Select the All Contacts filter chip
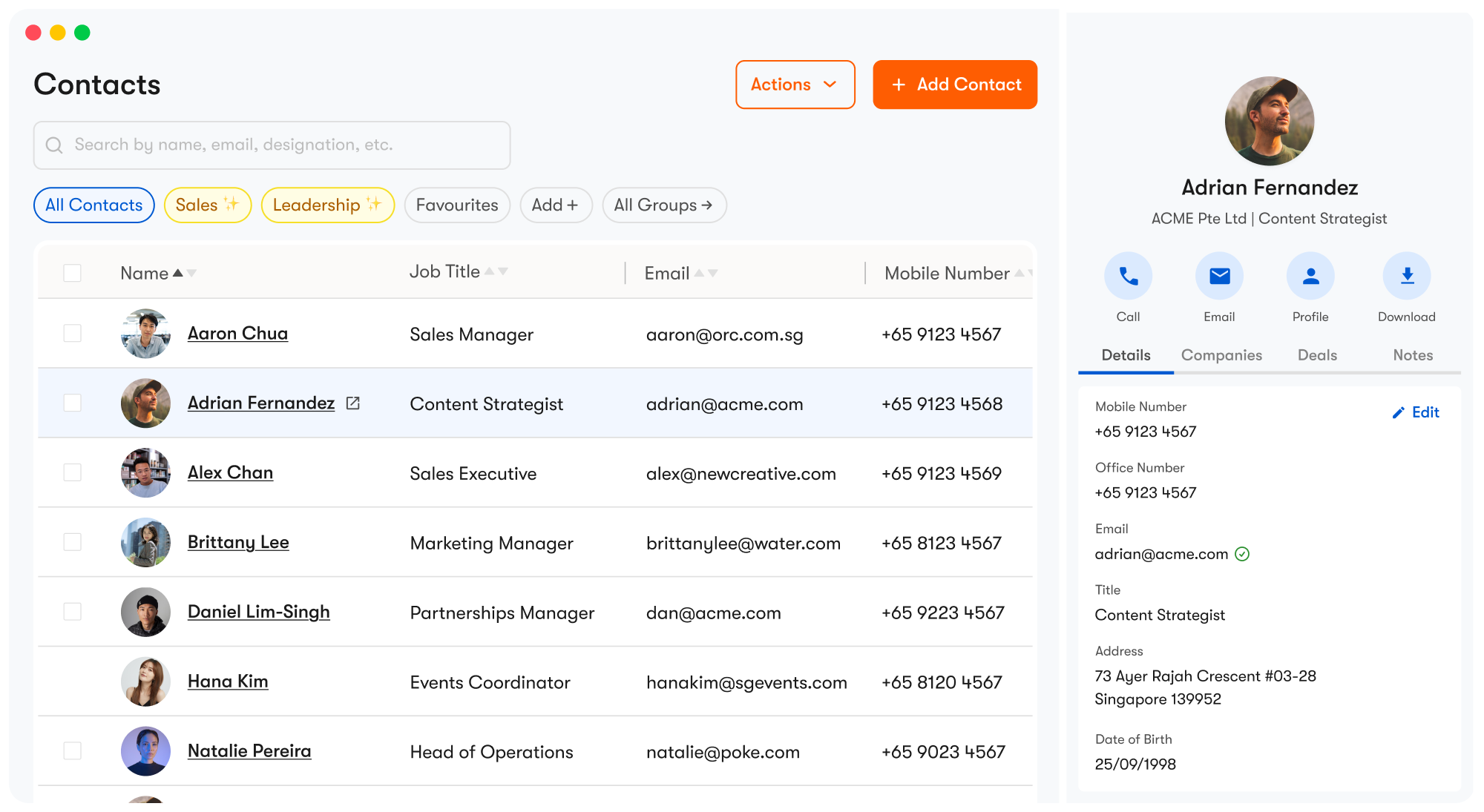Screen dimensions: 1484x812 tap(94, 205)
